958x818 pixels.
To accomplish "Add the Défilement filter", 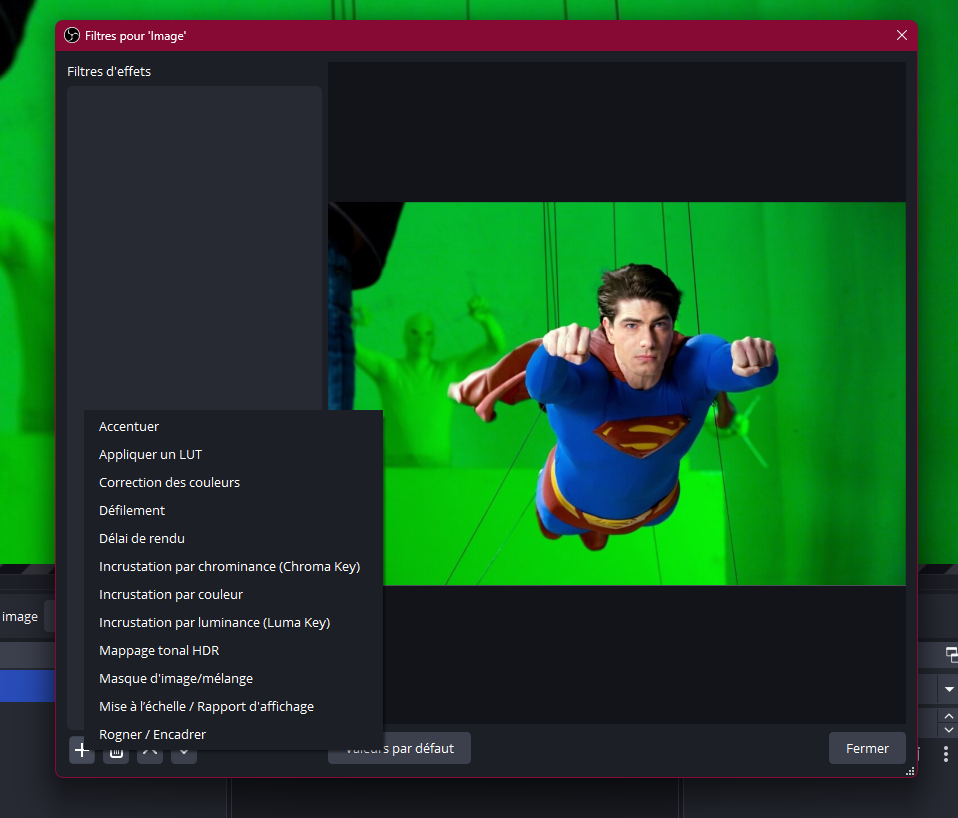I will tap(233, 511).
